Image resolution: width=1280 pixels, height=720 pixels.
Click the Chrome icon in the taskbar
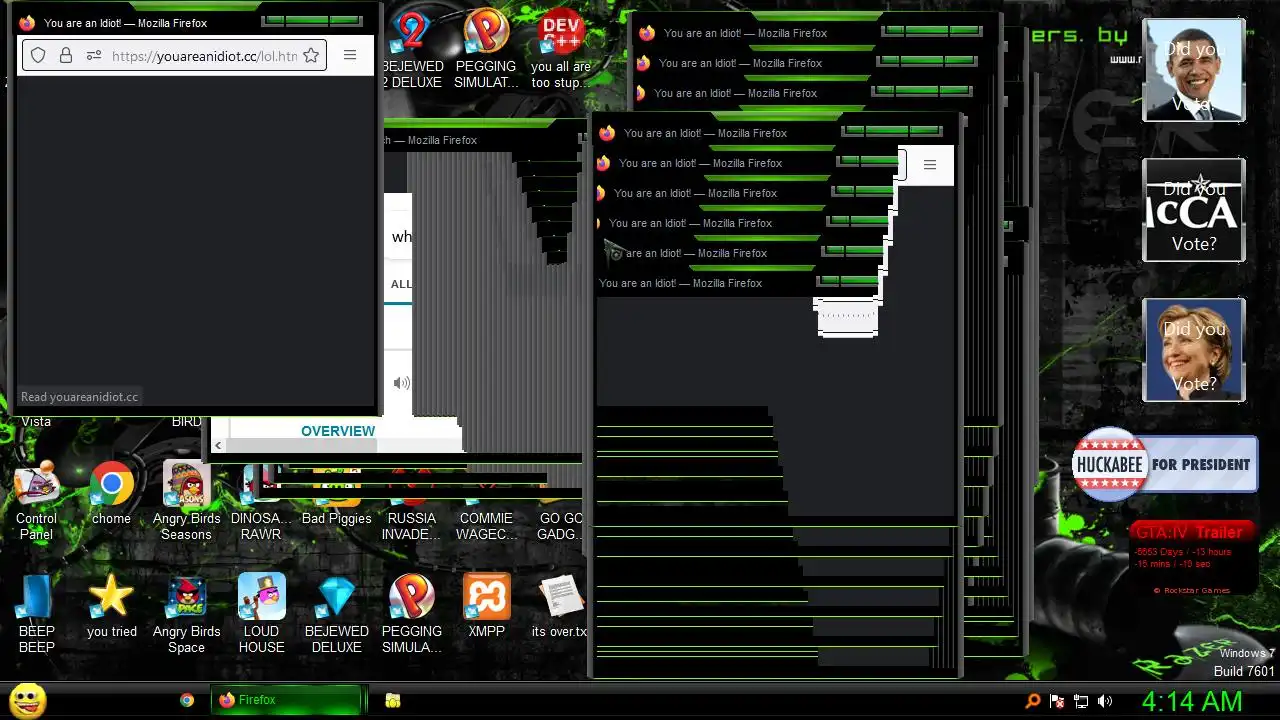[x=187, y=700]
